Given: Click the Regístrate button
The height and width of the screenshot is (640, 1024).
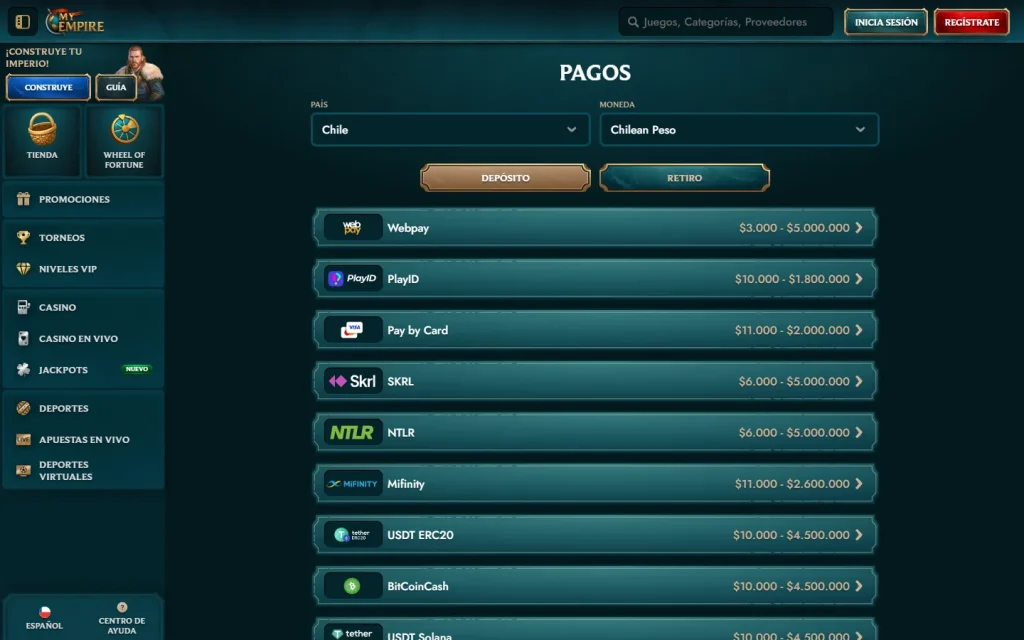Looking at the screenshot, I should pos(972,22).
